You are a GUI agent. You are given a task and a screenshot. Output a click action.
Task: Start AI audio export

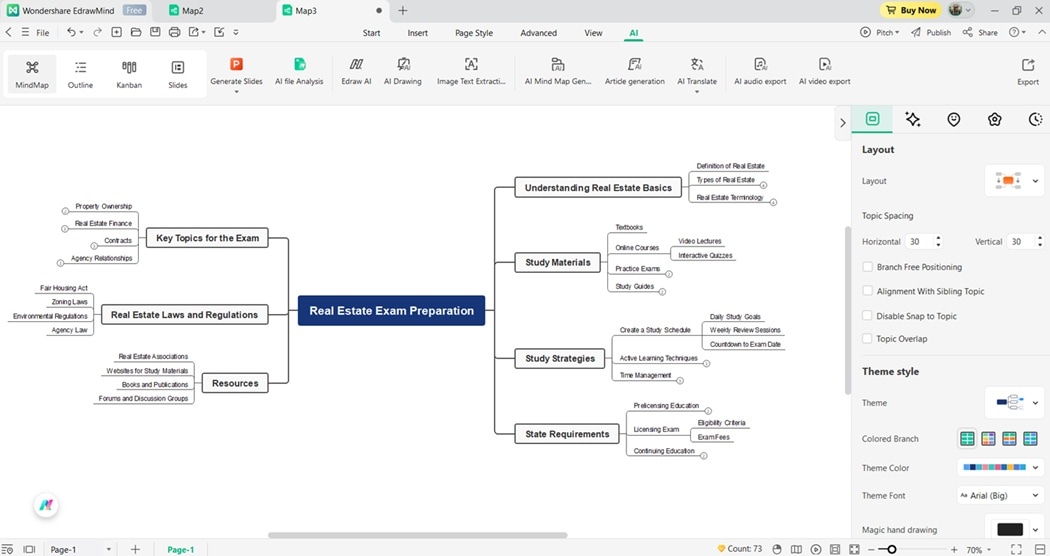coord(760,72)
